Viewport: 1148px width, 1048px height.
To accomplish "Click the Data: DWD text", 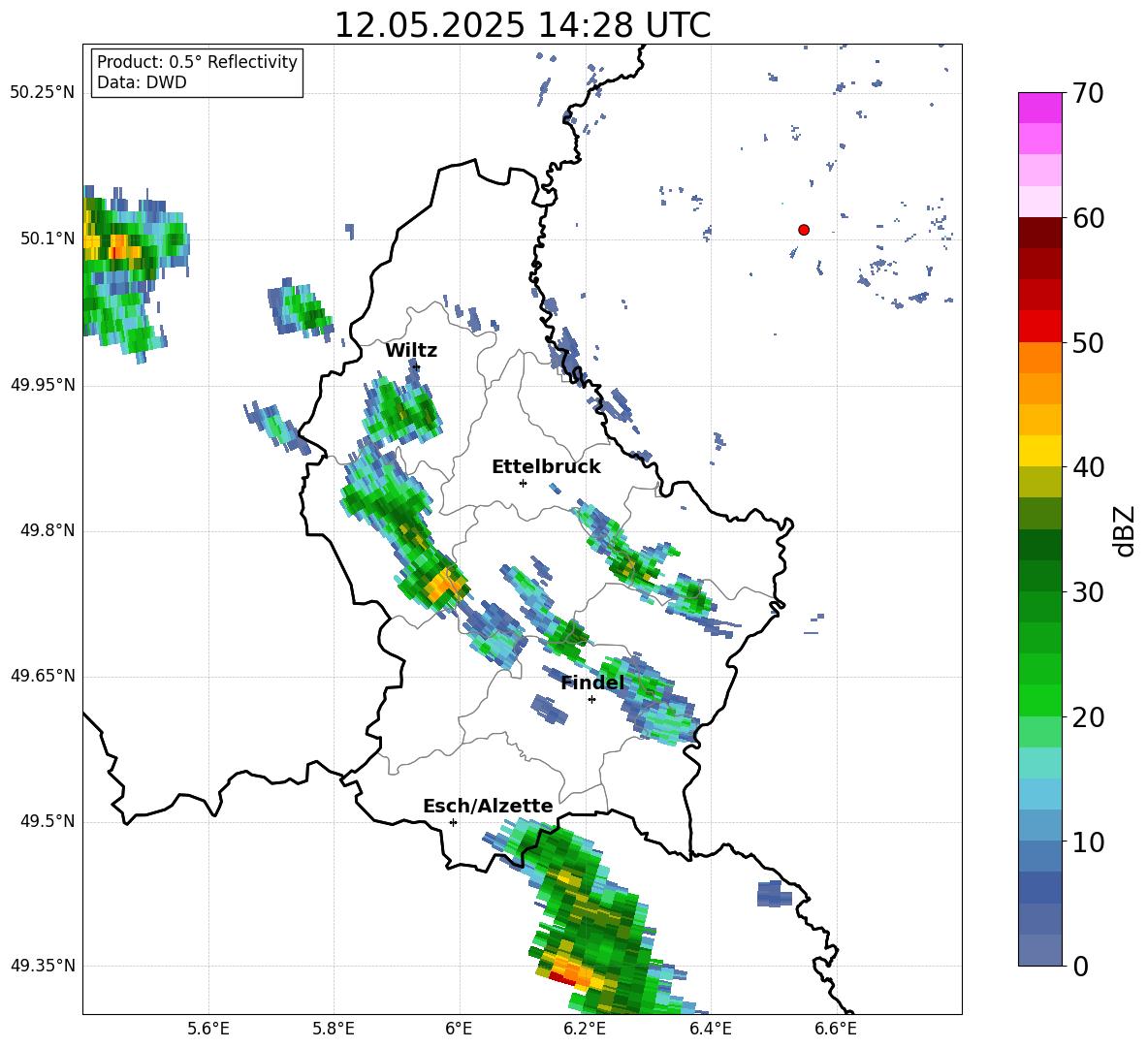I will tap(142, 82).
